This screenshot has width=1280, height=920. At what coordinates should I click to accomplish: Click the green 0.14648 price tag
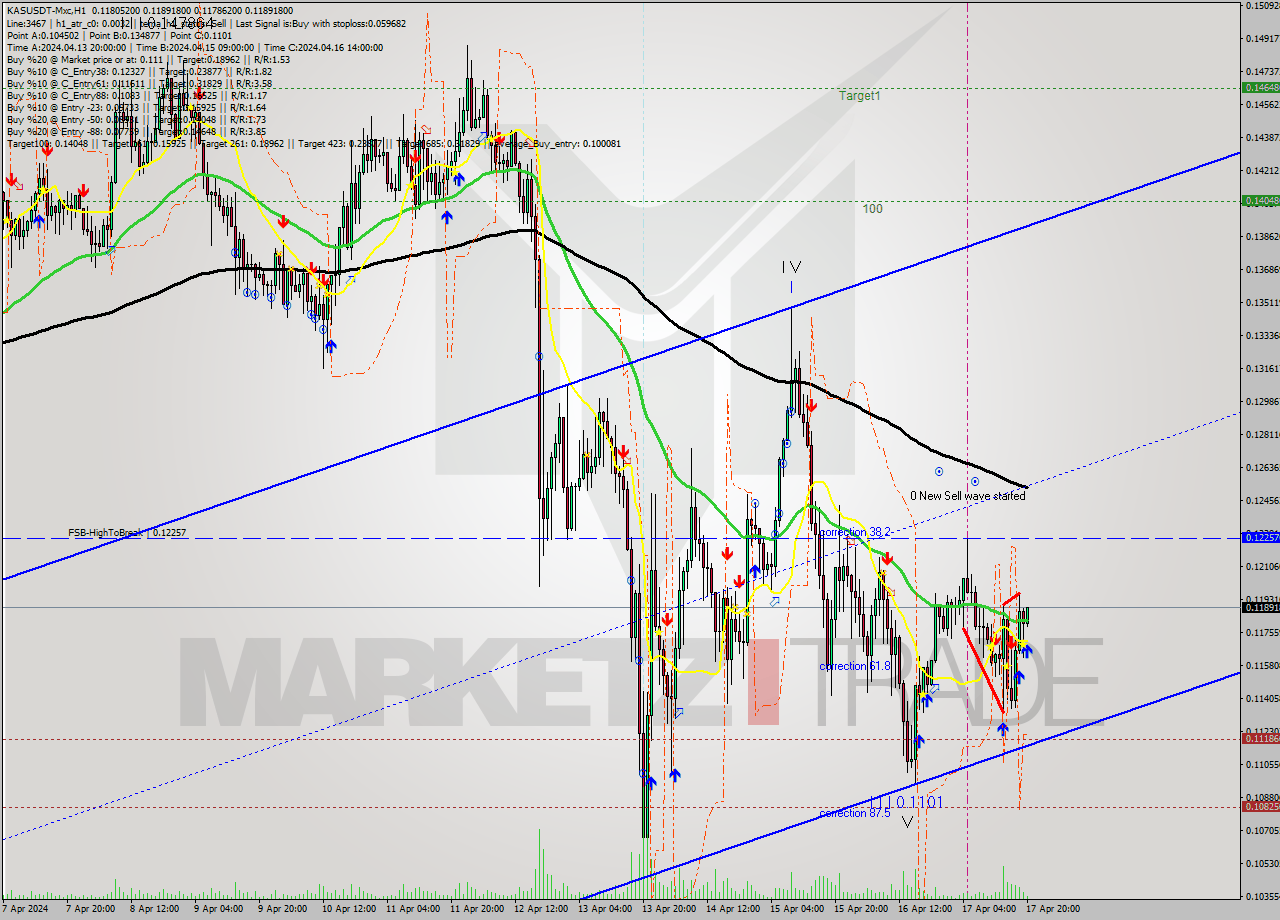point(1259,88)
